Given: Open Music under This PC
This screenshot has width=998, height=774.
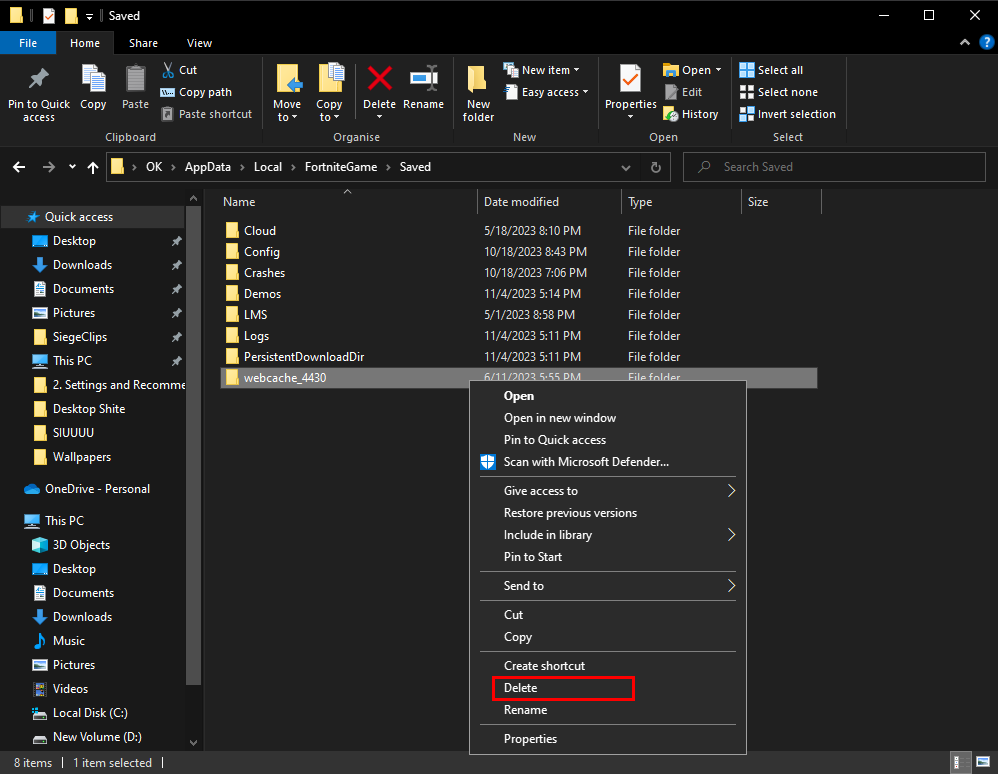Looking at the screenshot, I should click(69, 641).
